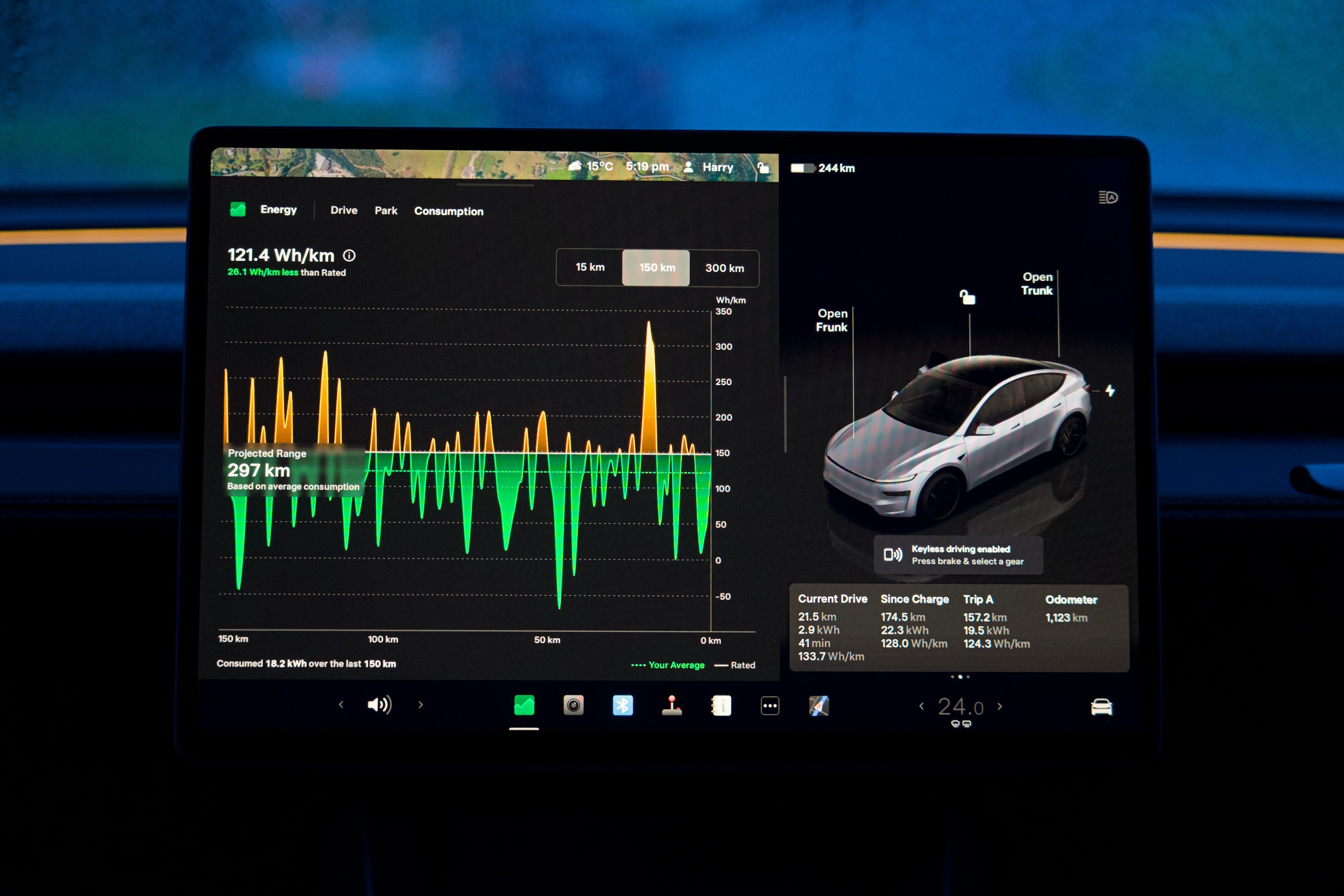
Task: Select the 300 km range view
Action: tap(724, 268)
